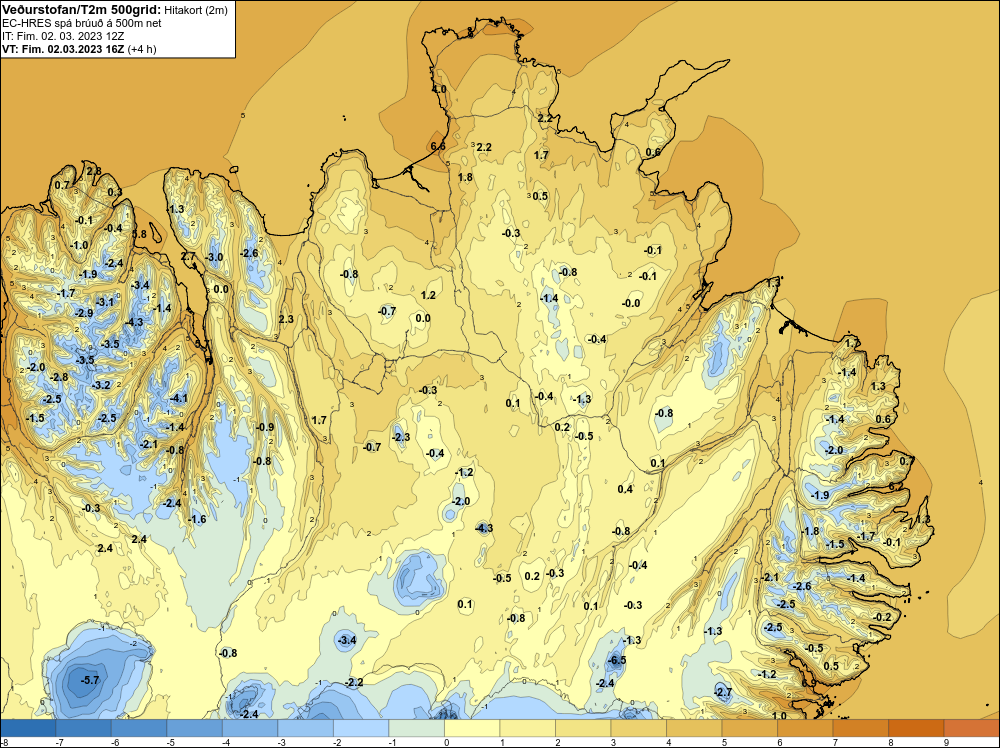Select legend color between -8 and -7

(28, 728)
